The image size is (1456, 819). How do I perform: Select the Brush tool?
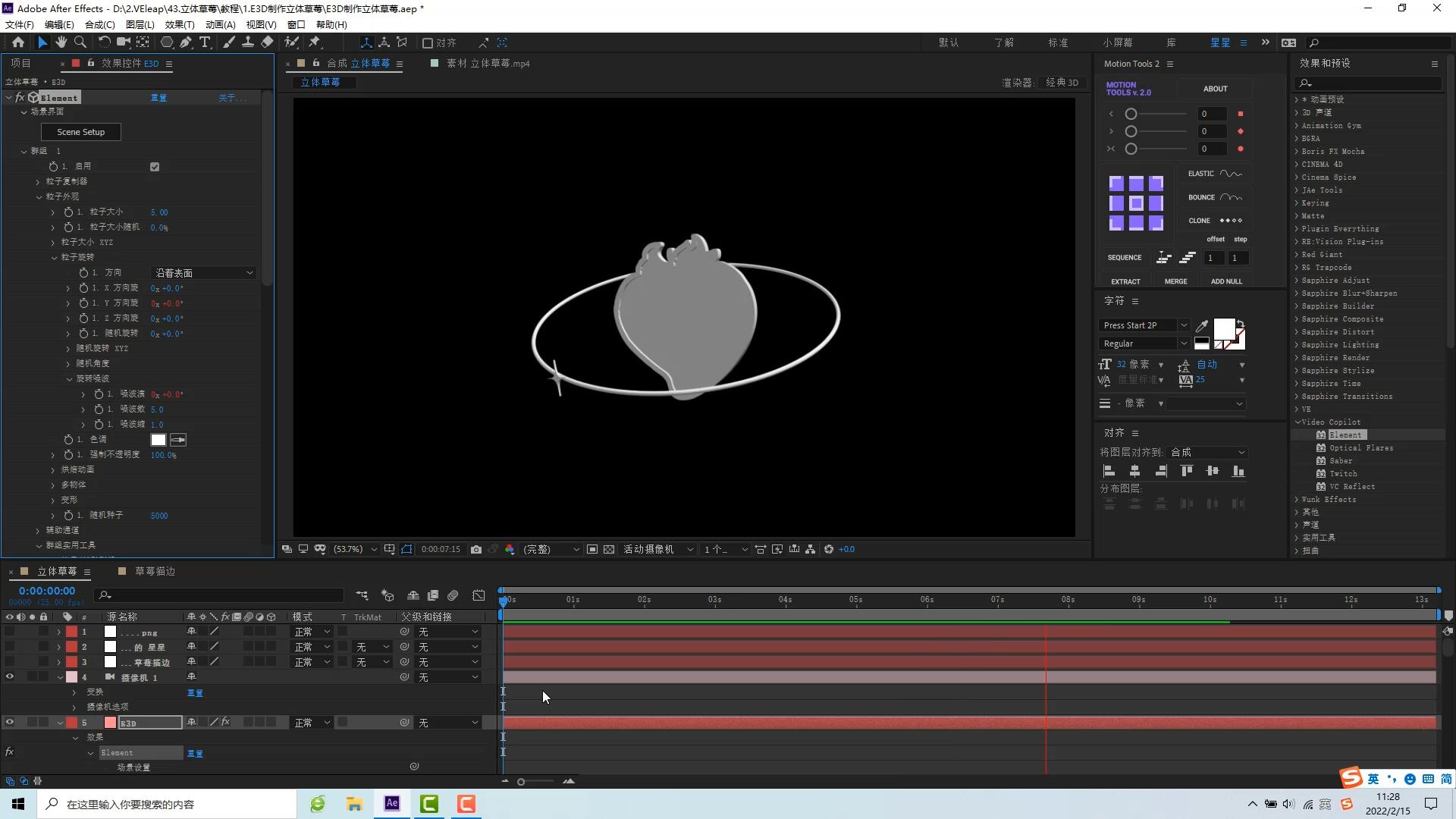pyautogui.click(x=229, y=42)
